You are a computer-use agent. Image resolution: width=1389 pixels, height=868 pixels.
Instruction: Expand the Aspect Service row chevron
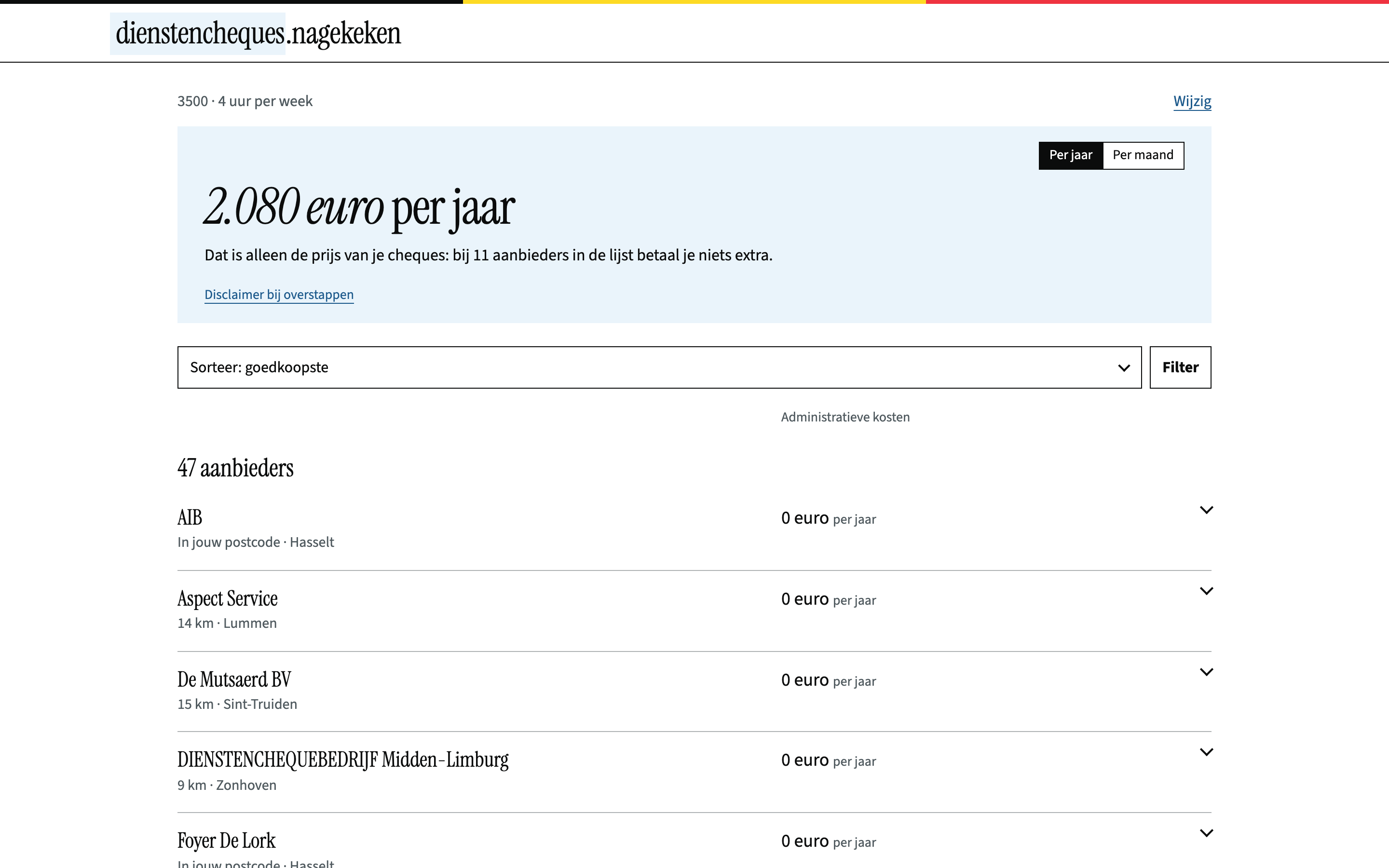1206,591
